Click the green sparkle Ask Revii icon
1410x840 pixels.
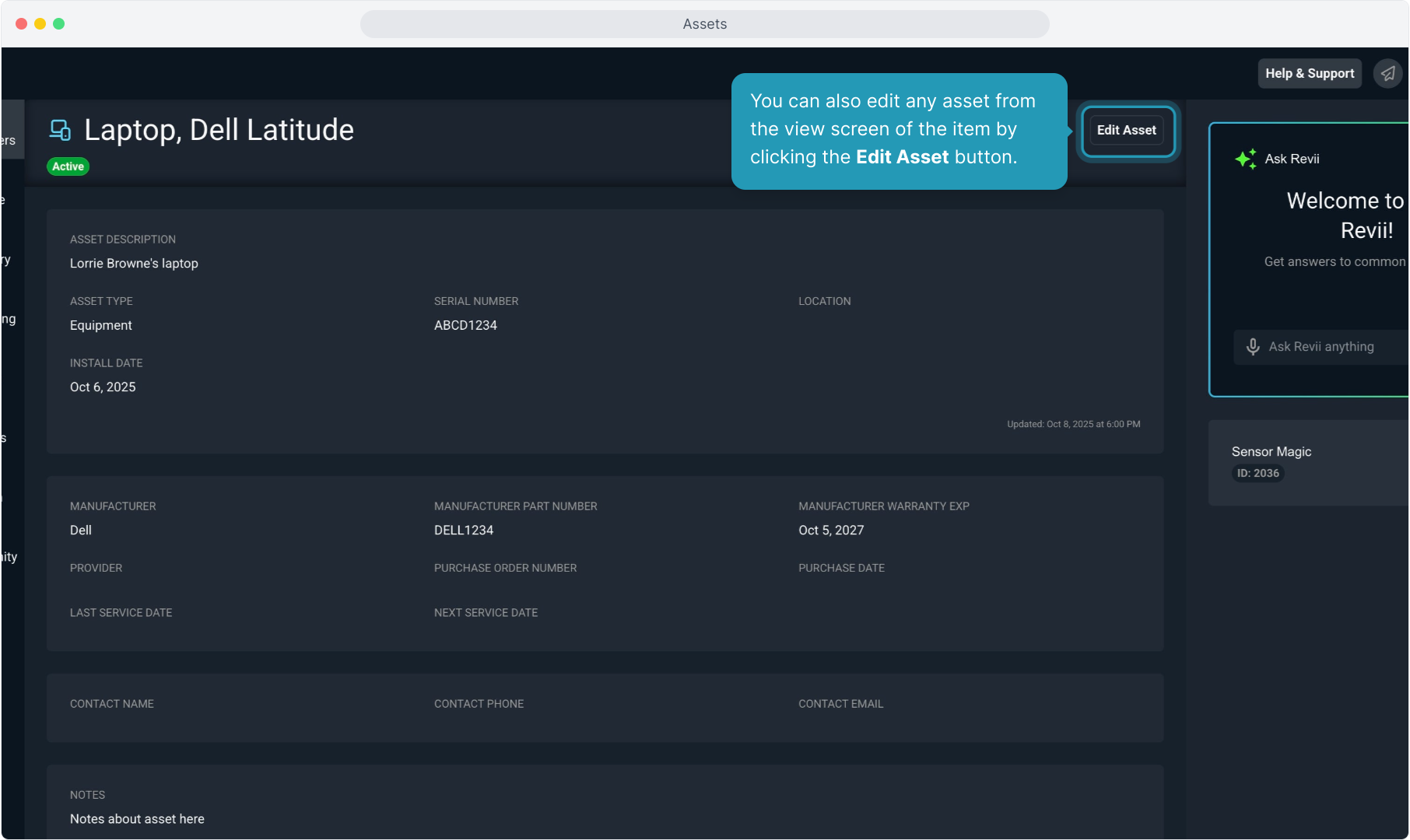click(x=1245, y=159)
